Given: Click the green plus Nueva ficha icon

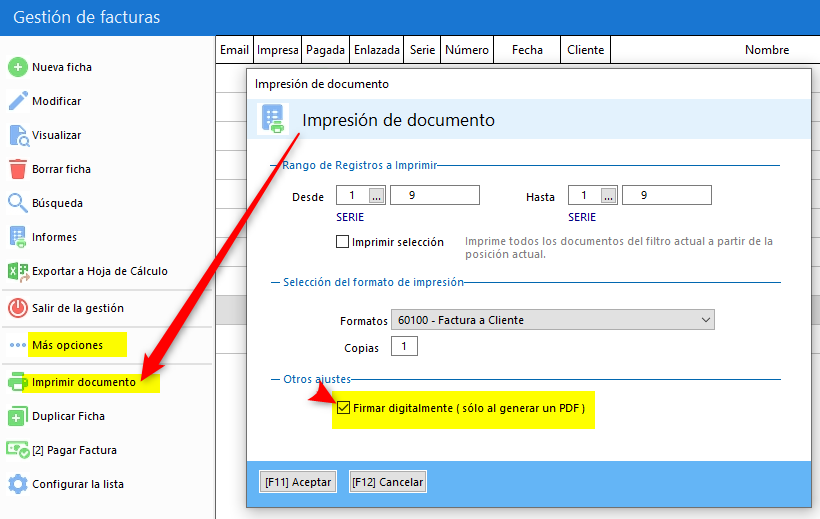Looking at the screenshot, I should [x=18, y=67].
